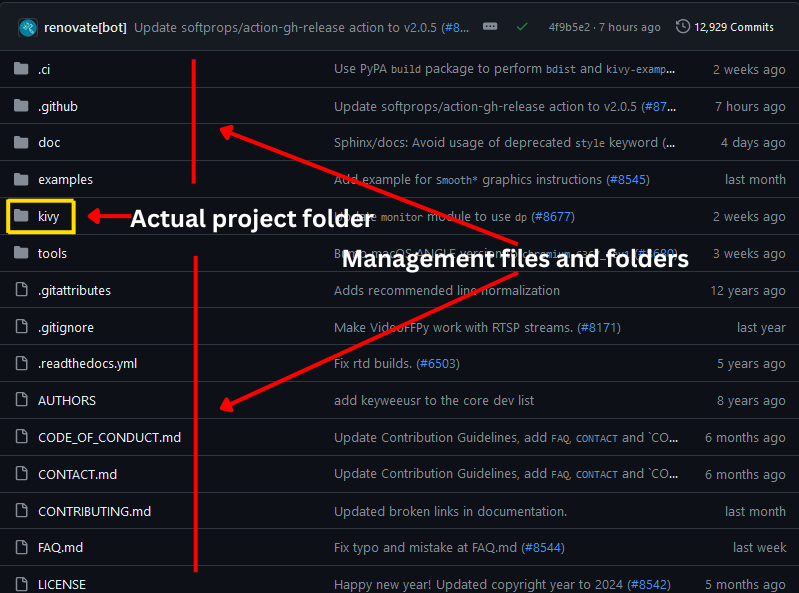Click the .gitignore file icon
The height and width of the screenshot is (593, 799).
[21, 327]
